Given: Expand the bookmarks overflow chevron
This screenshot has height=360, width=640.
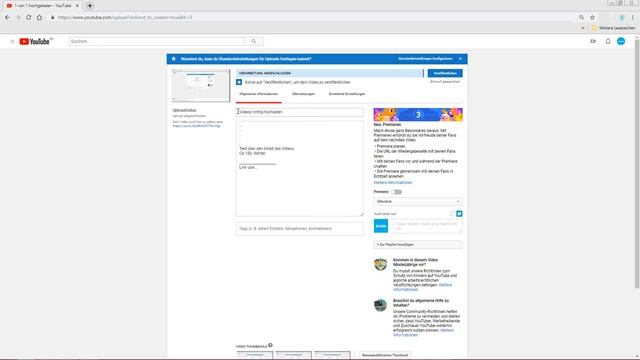Looking at the screenshot, I should pos(583,28).
